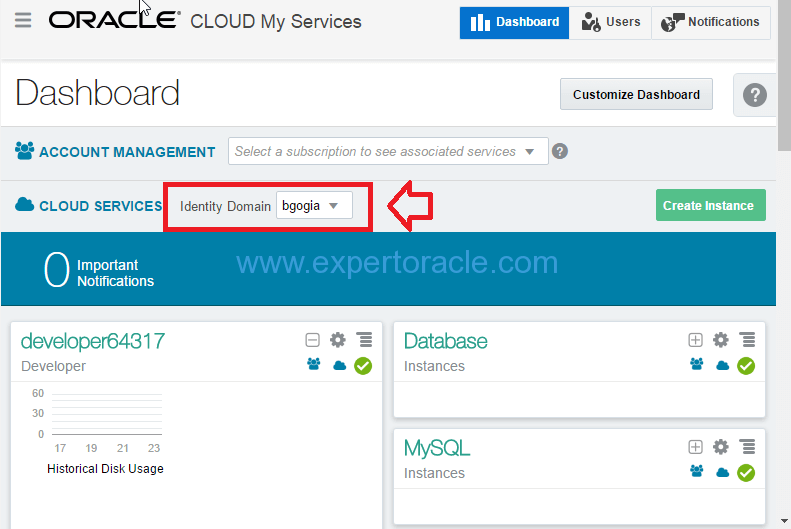The height and width of the screenshot is (529, 791).
Task: Expand the Identity Domain bgogia dropdown
Action: (314, 205)
